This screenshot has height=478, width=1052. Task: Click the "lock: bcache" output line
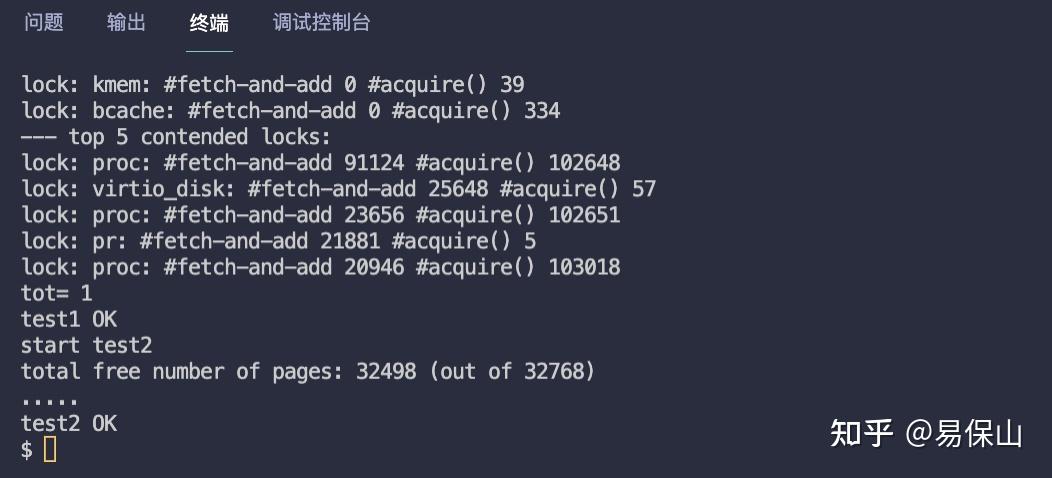pos(291,111)
